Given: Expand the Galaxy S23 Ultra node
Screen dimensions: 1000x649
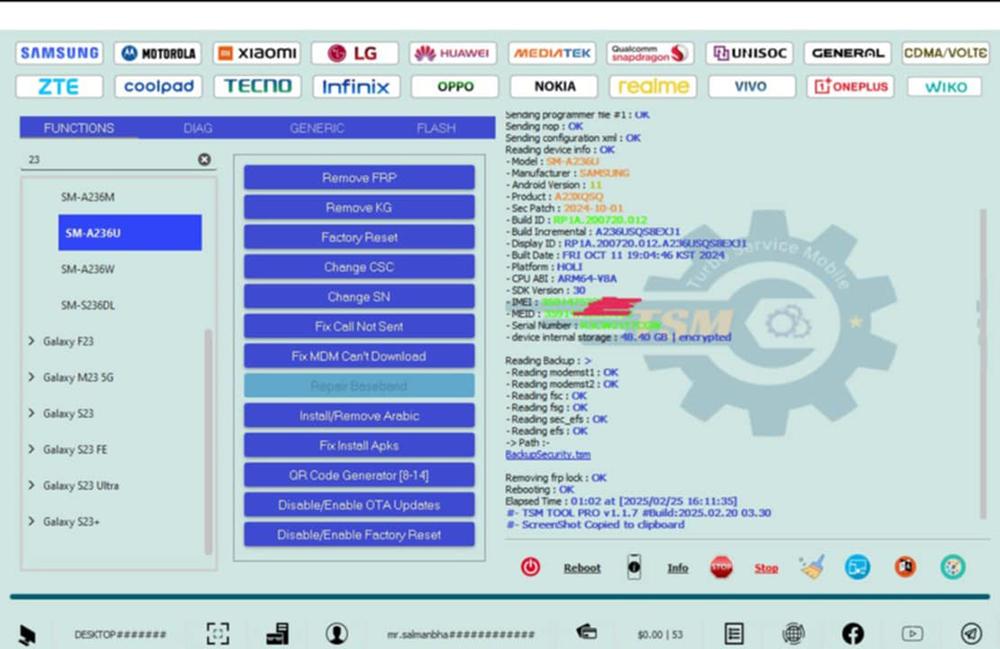Looking at the screenshot, I should (x=33, y=486).
